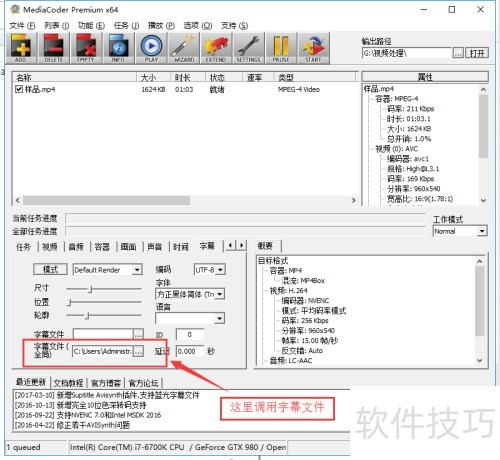Click the DELETE toolbar icon

pyautogui.click(x=54, y=48)
